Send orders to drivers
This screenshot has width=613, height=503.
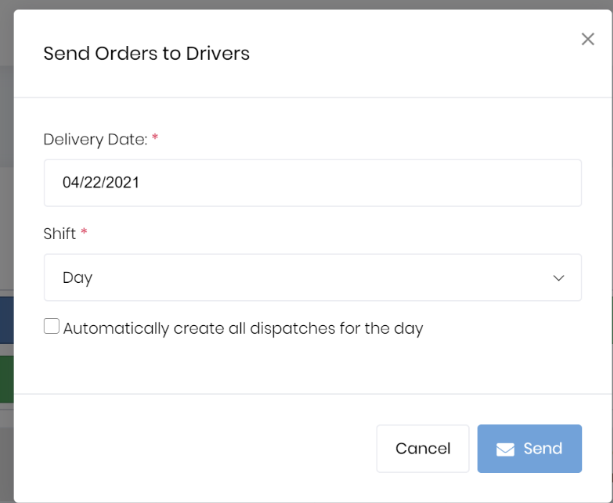coord(529,449)
